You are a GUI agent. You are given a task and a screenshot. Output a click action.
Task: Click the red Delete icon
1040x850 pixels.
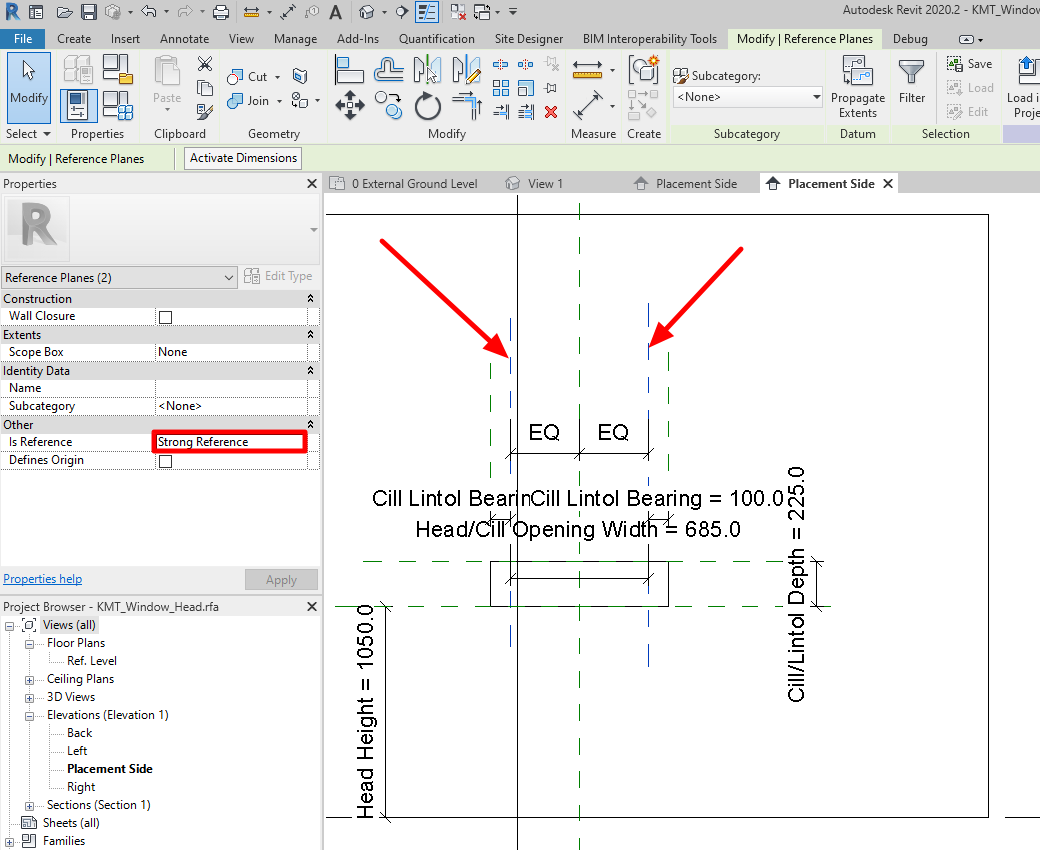click(x=550, y=112)
